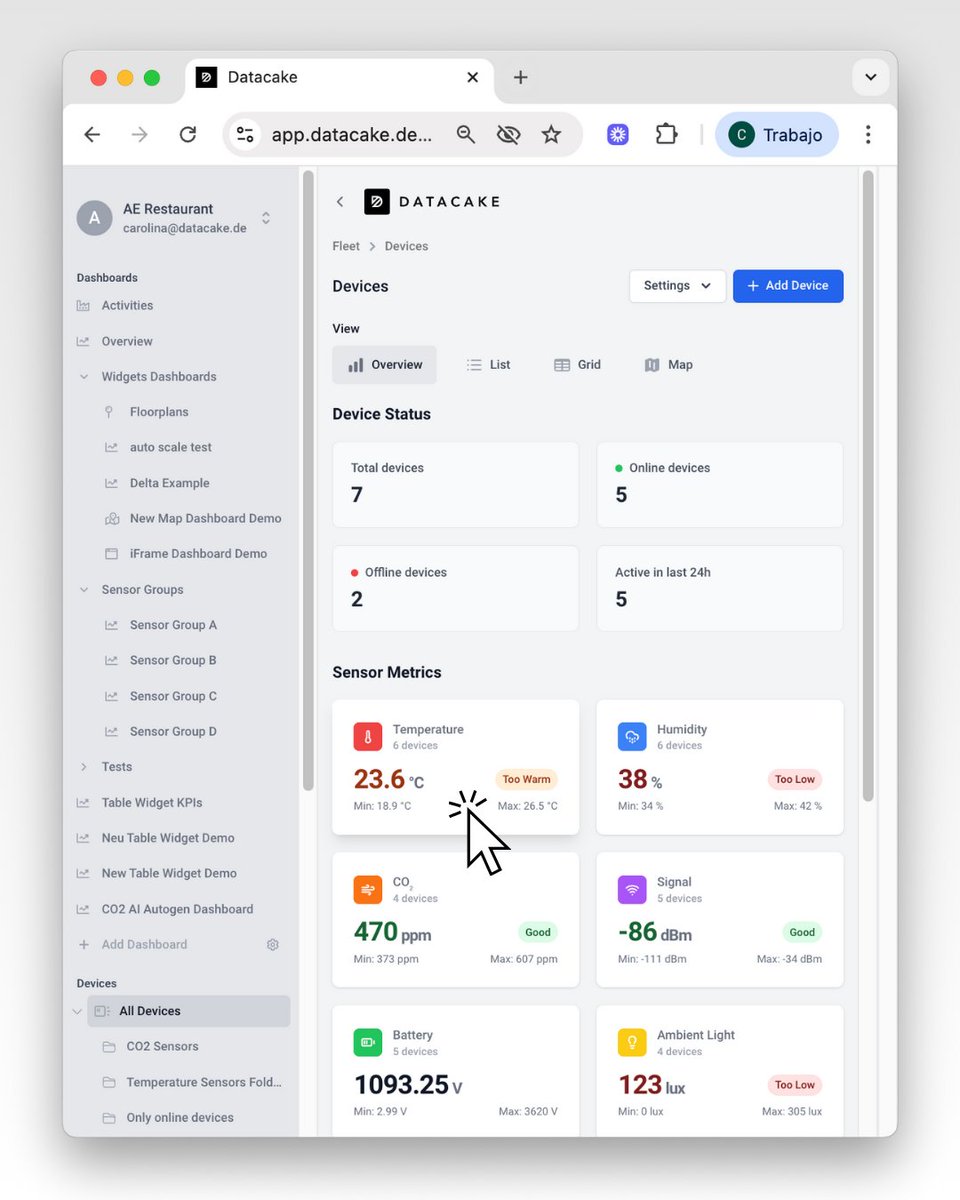Click the back chevron beside Datacake logo
Image resolution: width=960 pixels, height=1200 pixels.
click(340, 201)
